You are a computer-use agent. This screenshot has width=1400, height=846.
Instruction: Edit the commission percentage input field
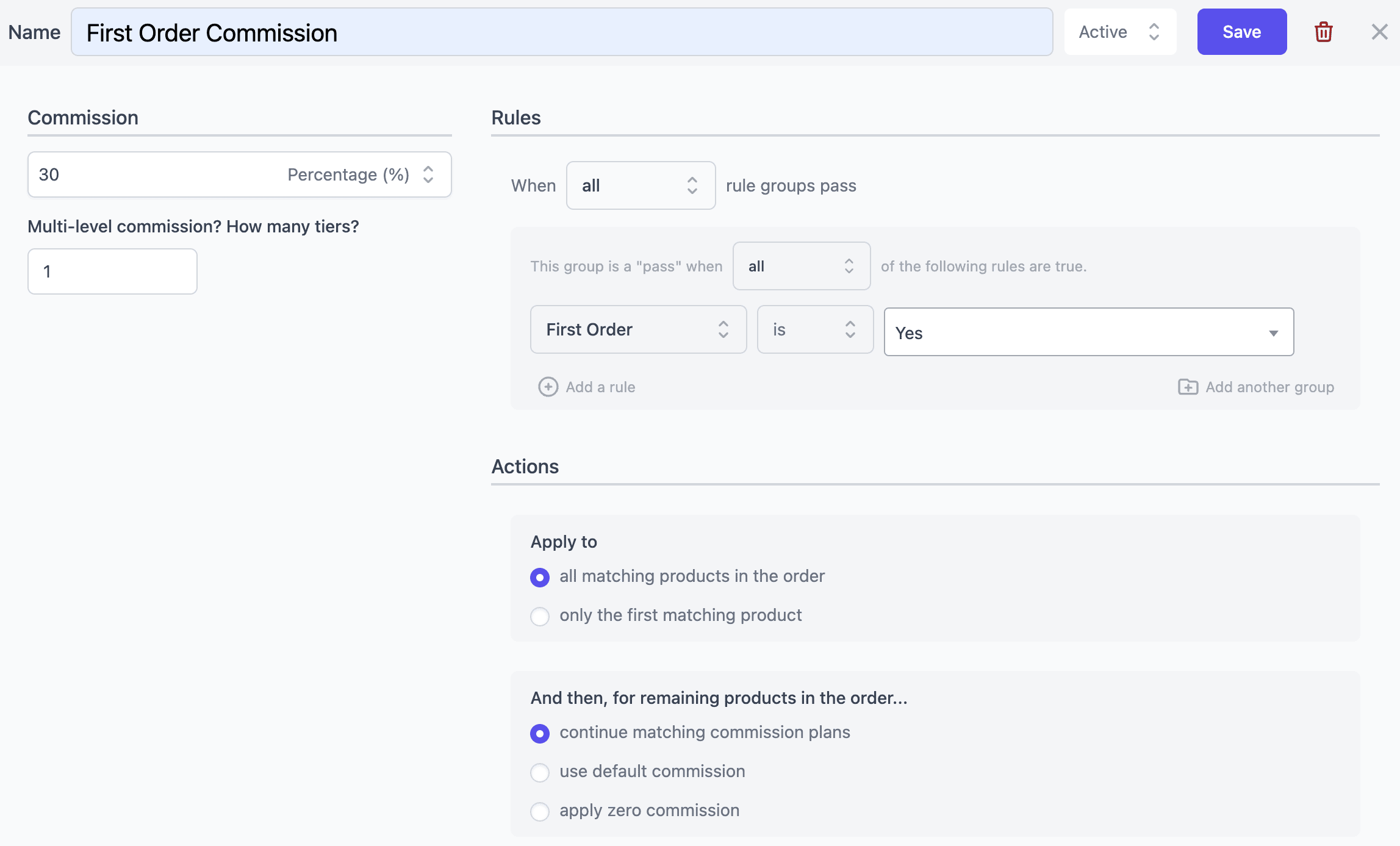[x=150, y=174]
